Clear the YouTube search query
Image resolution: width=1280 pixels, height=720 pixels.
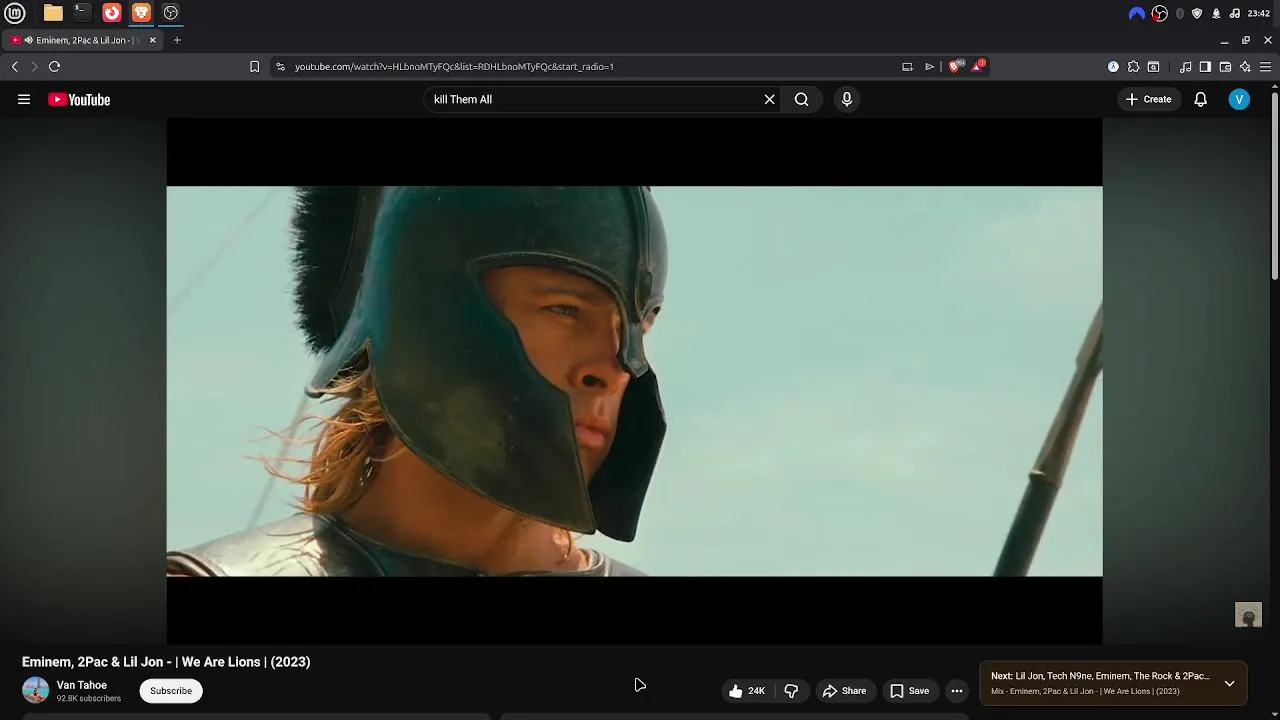click(770, 99)
